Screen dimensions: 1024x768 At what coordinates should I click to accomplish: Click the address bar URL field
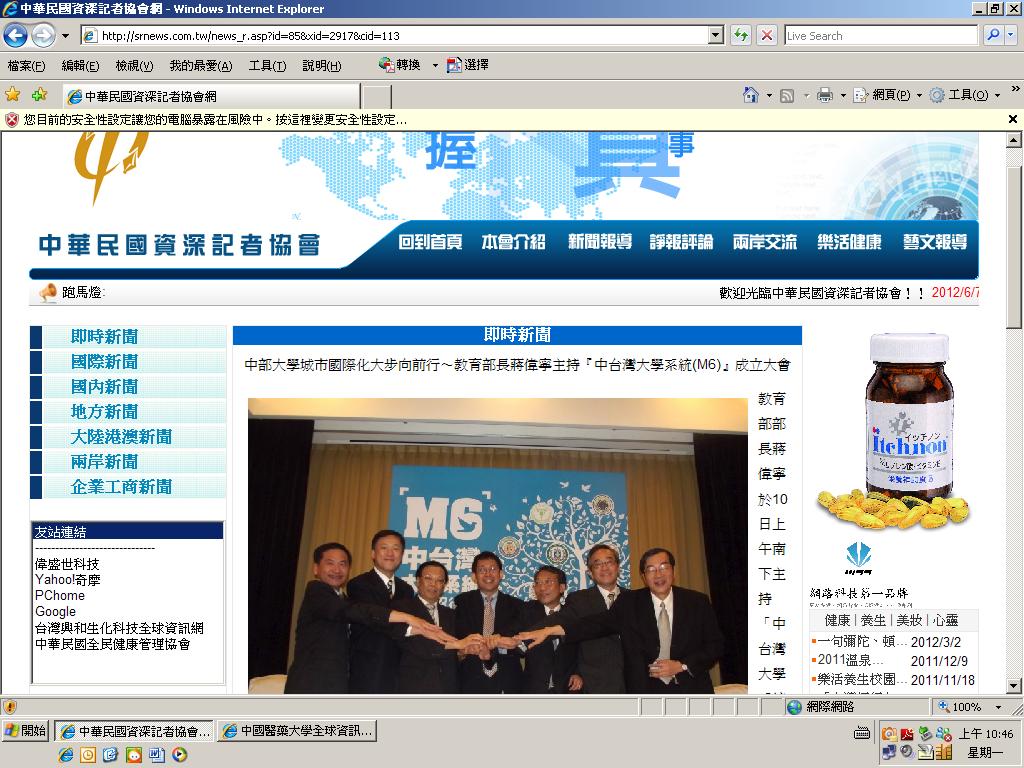tap(394, 36)
